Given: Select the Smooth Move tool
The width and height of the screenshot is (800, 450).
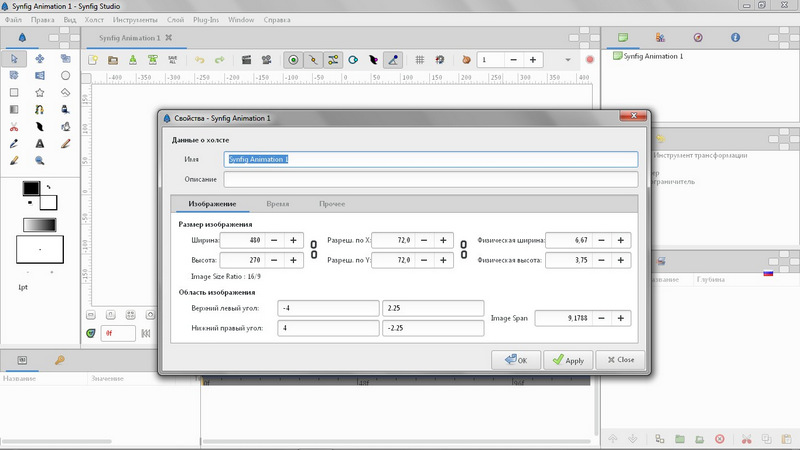Looking at the screenshot, I should point(40,59).
